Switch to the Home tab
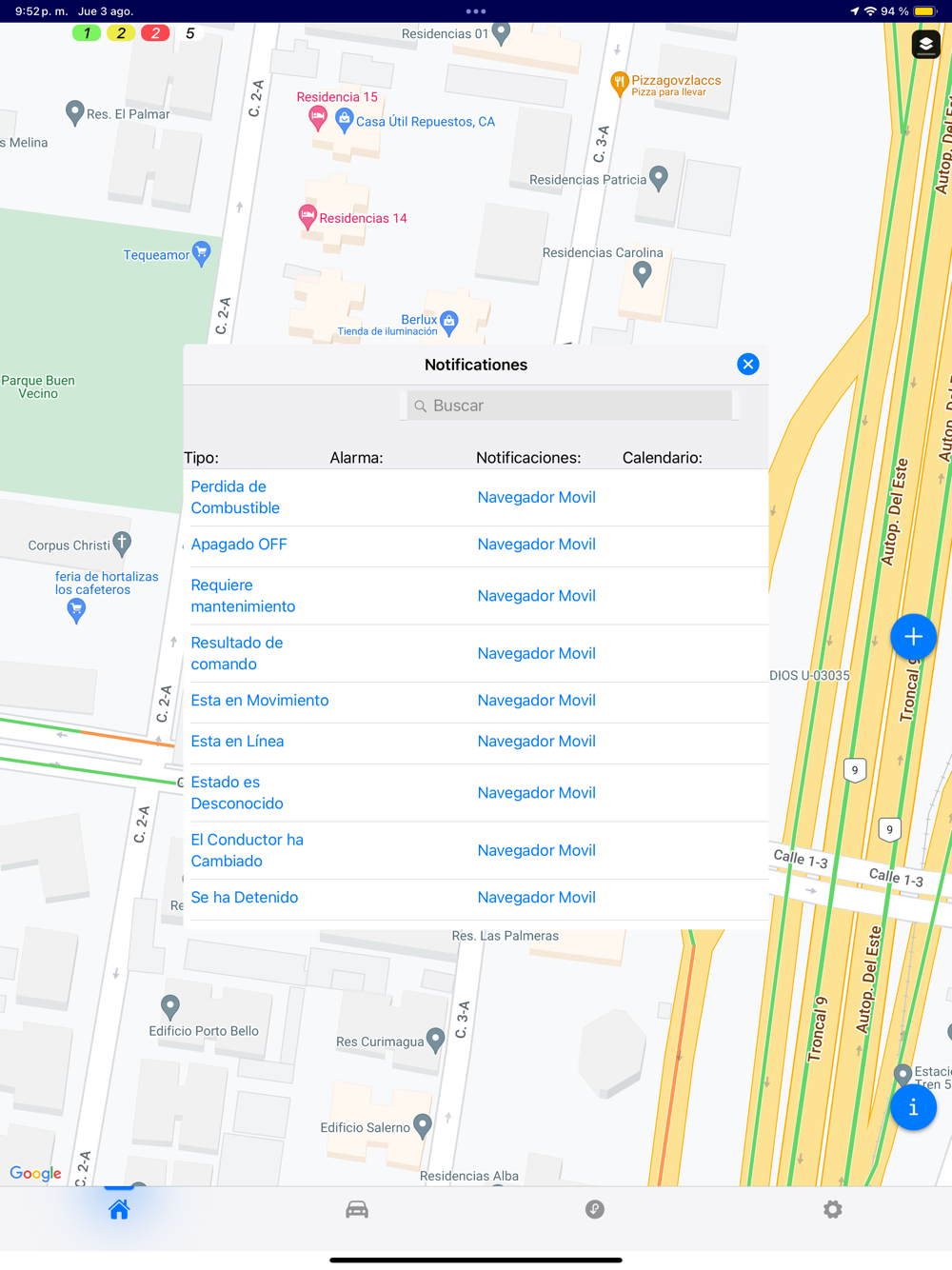Image resolution: width=952 pixels, height=1270 pixels. (119, 1210)
